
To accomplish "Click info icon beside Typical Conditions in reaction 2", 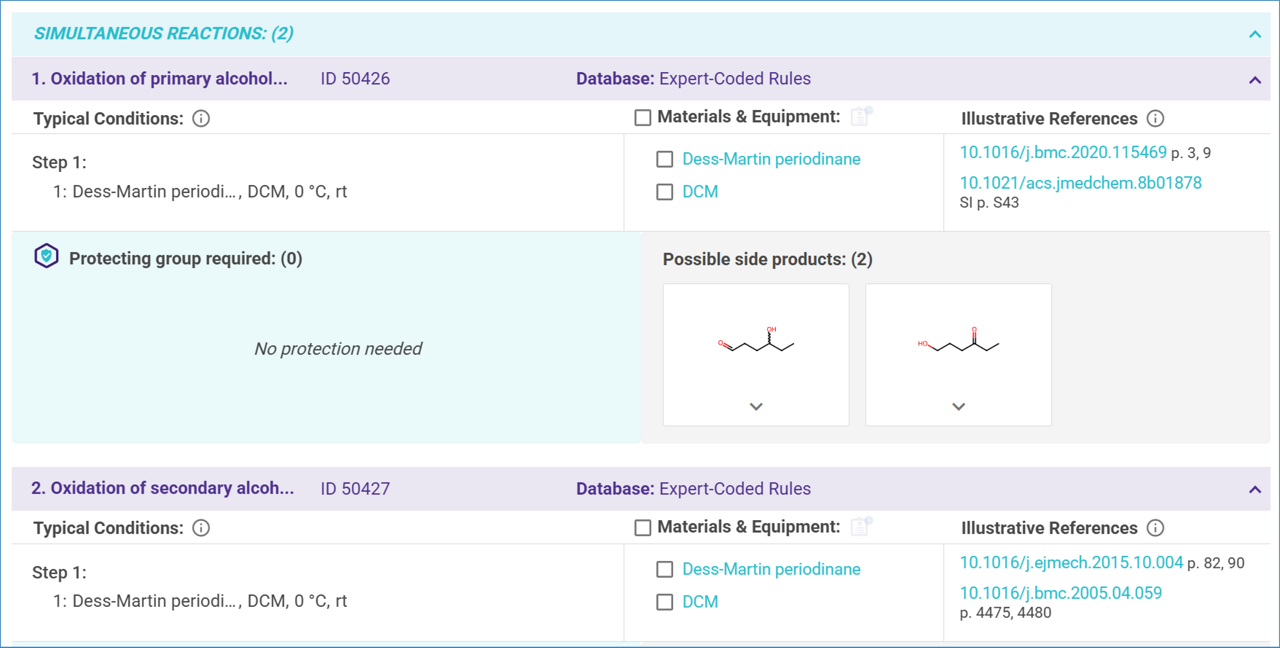I will (201, 528).
